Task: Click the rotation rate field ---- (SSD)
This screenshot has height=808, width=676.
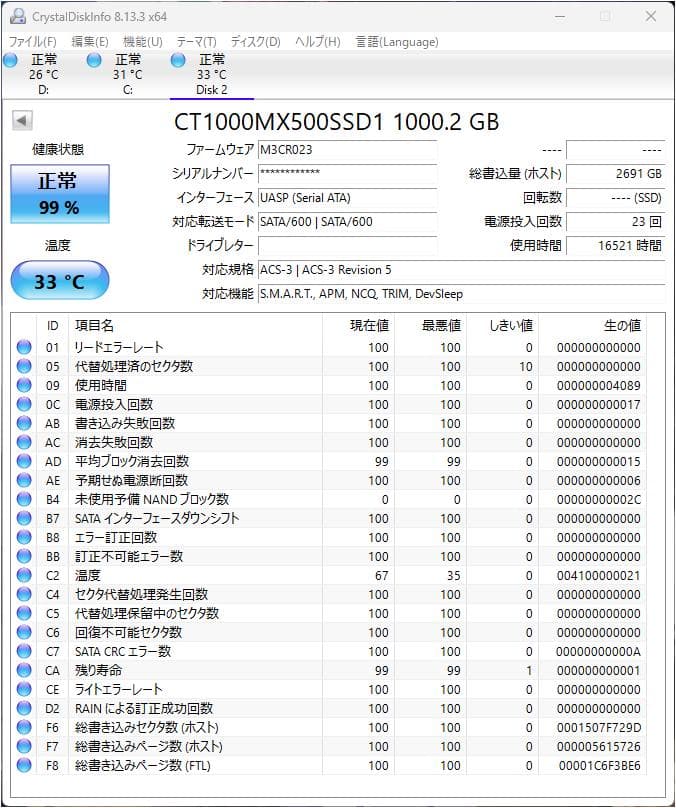Action: pyautogui.click(x=615, y=198)
